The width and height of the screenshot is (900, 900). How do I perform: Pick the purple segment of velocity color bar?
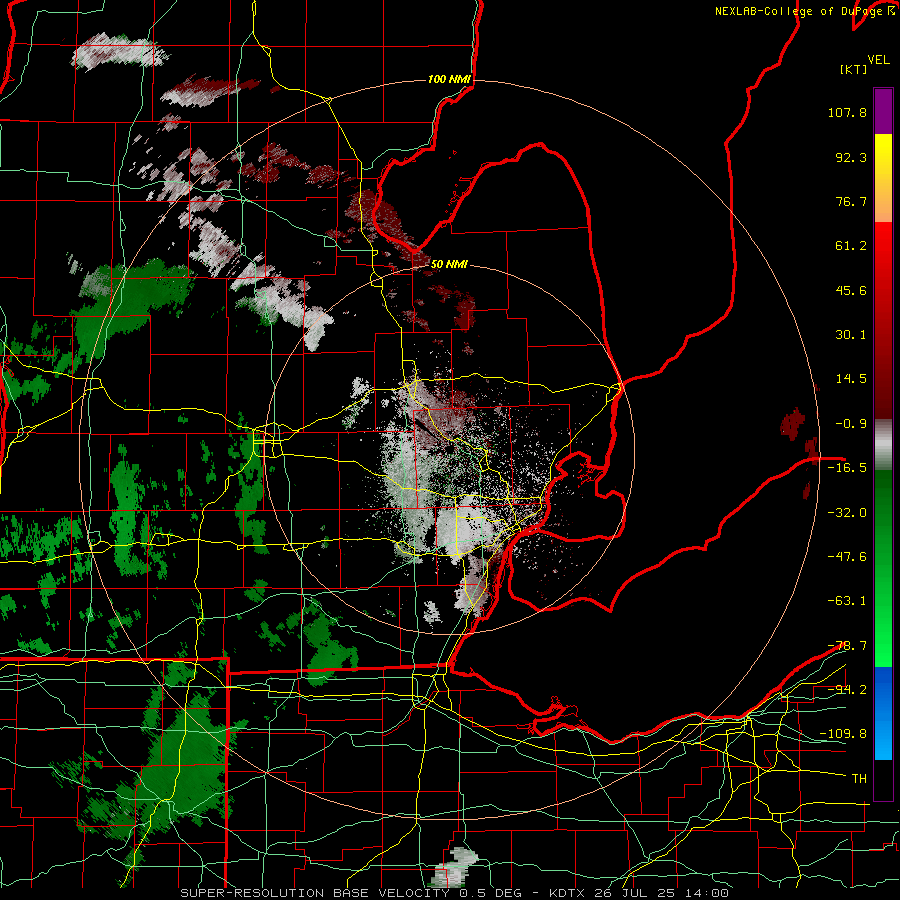883,111
